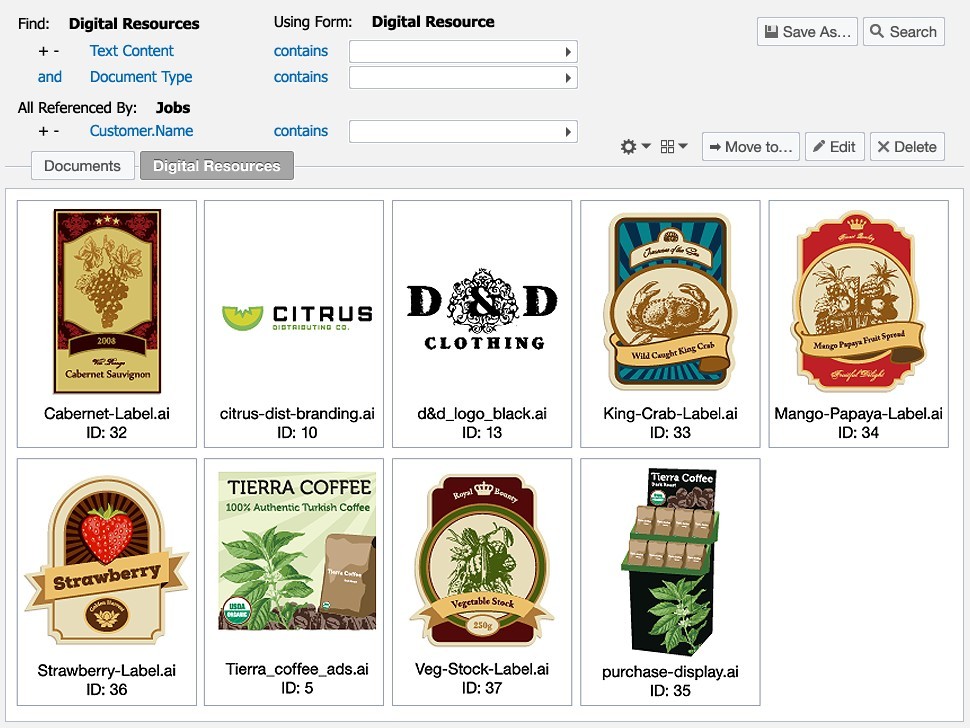This screenshot has width=970, height=728.
Task: Switch to the Documents tab
Action: [82, 166]
